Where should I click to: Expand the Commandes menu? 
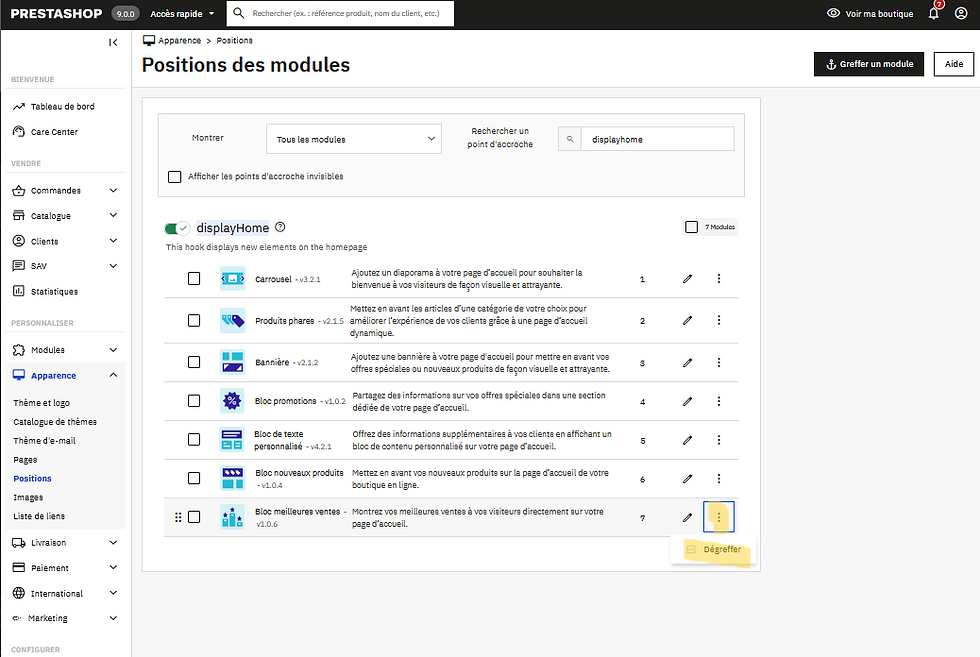(x=113, y=191)
